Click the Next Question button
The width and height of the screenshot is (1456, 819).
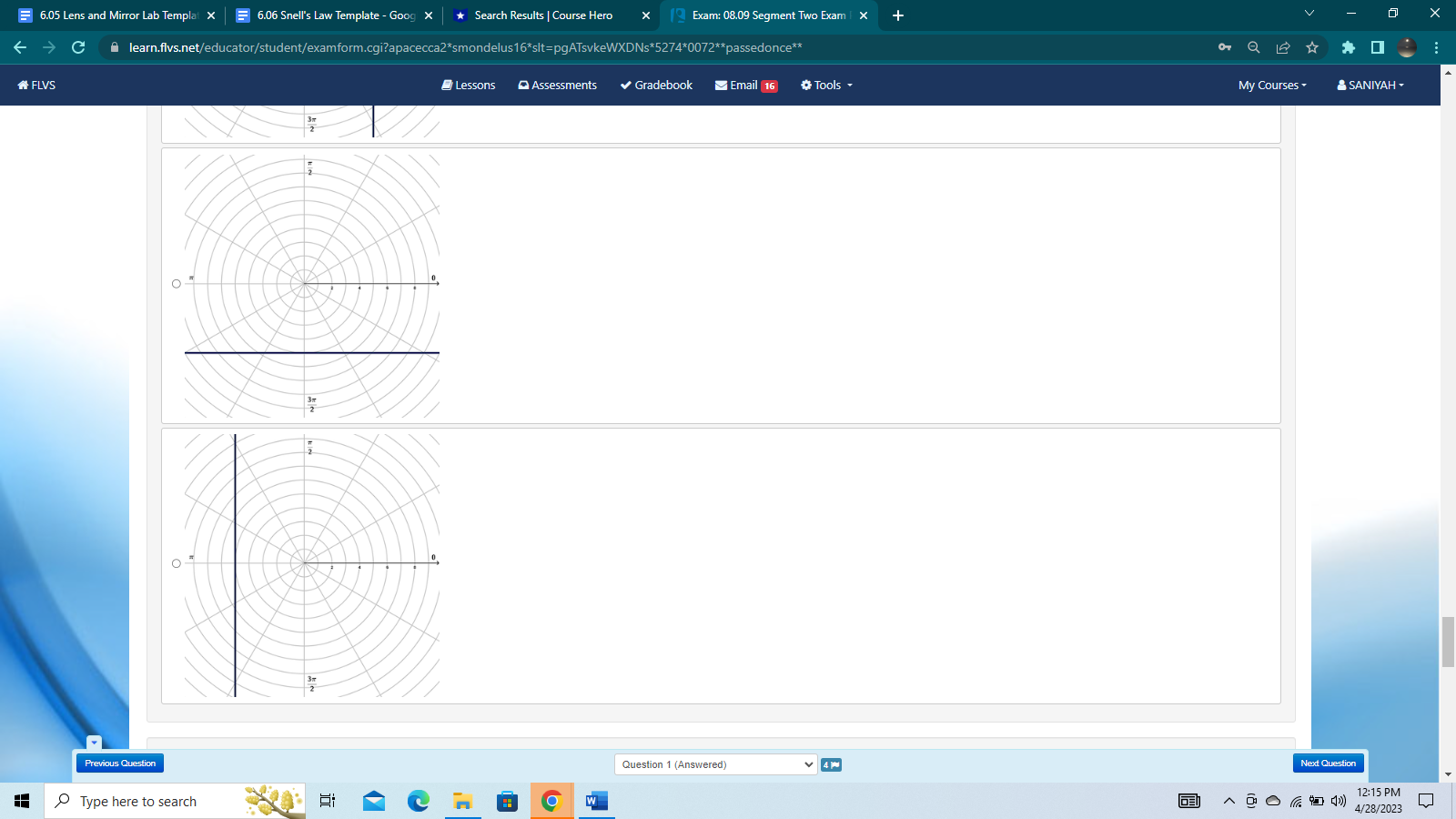1328,763
